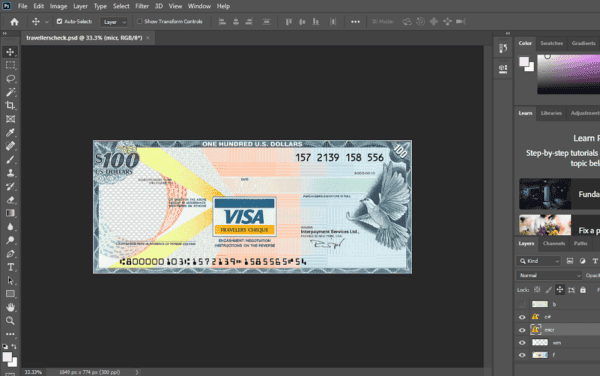Open the Edit Toolbar three-dots menu

[10, 334]
